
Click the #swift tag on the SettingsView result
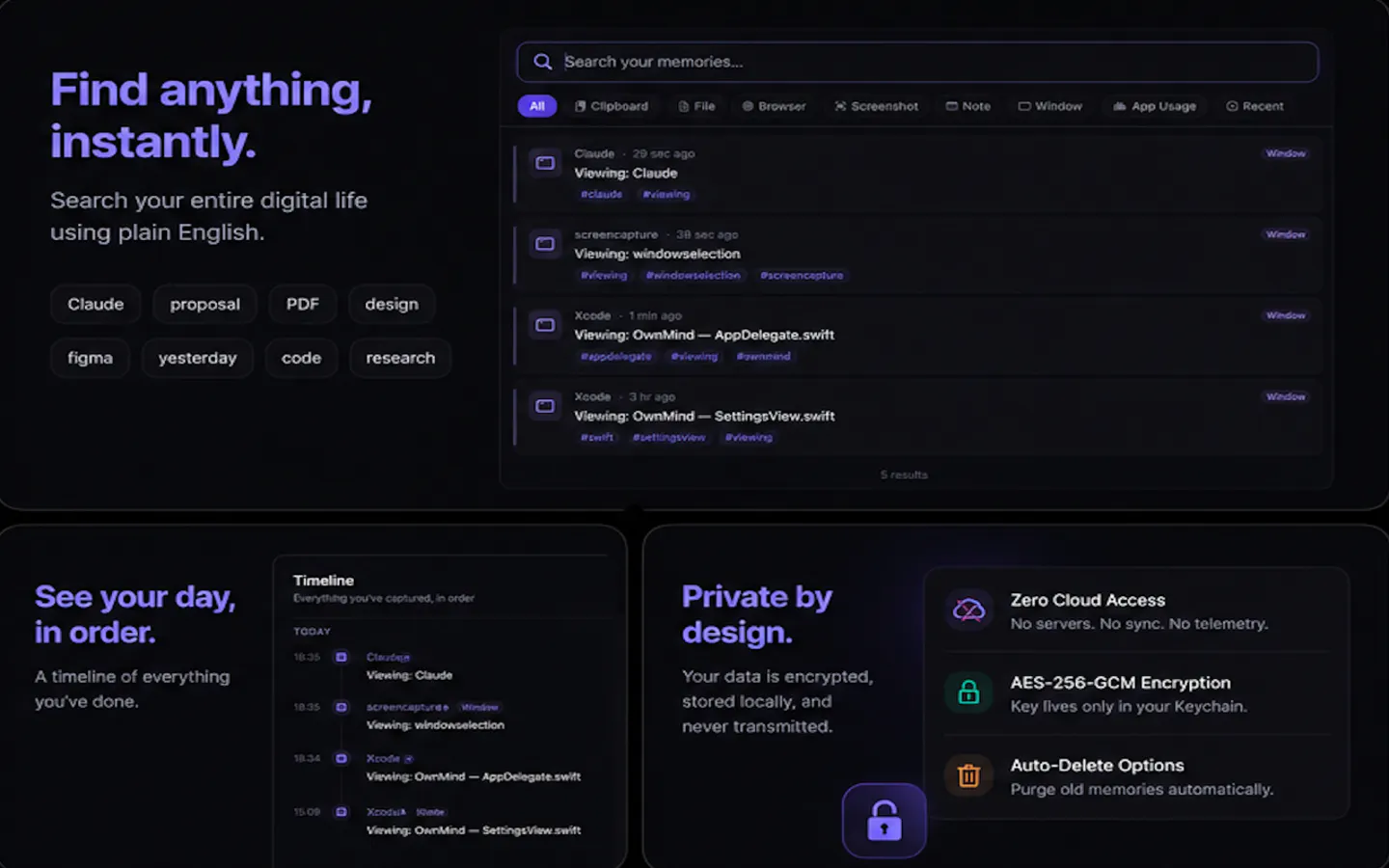click(x=597, y=437)
